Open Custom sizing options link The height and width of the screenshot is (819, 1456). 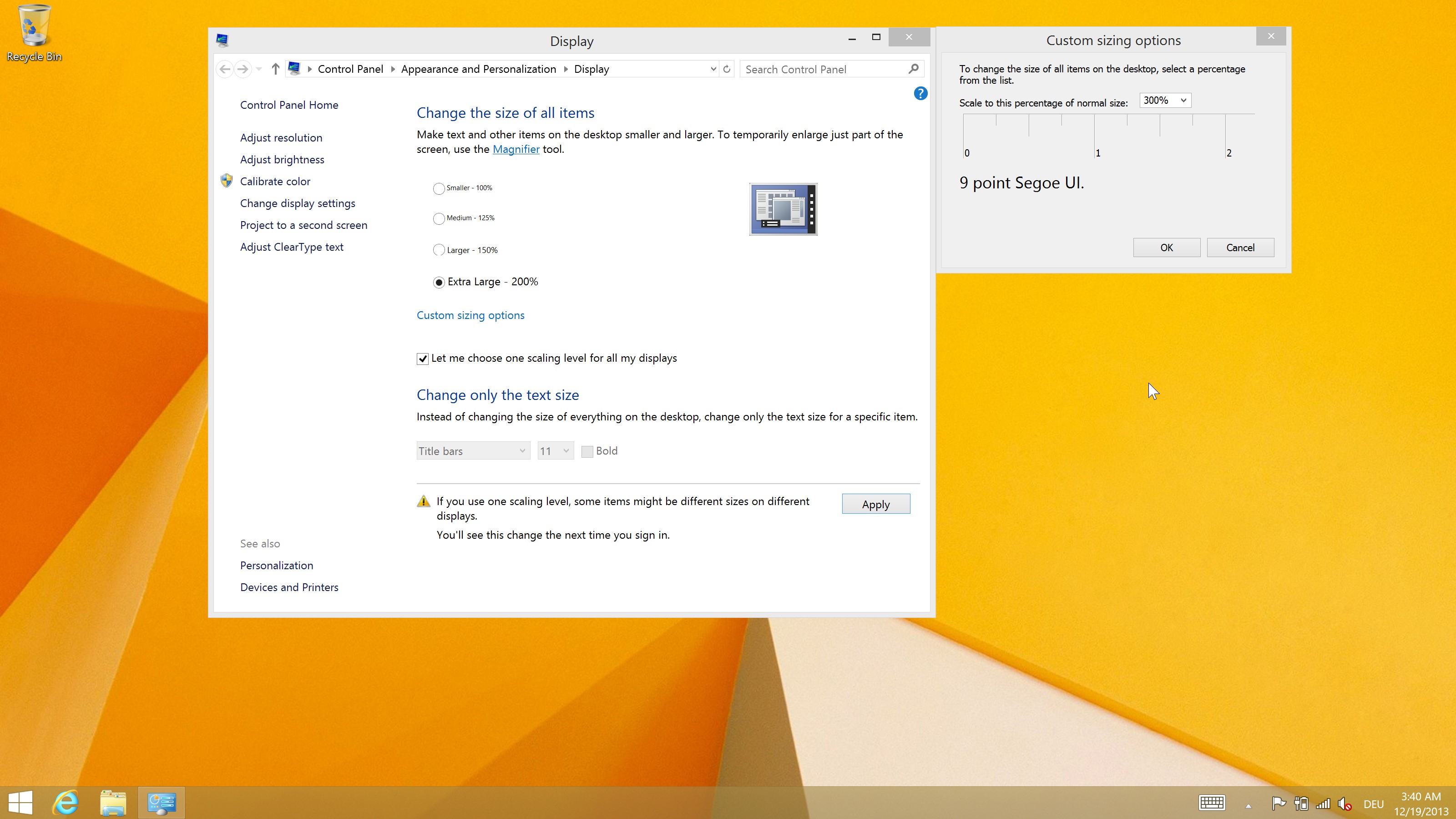[x=470, y=315]
